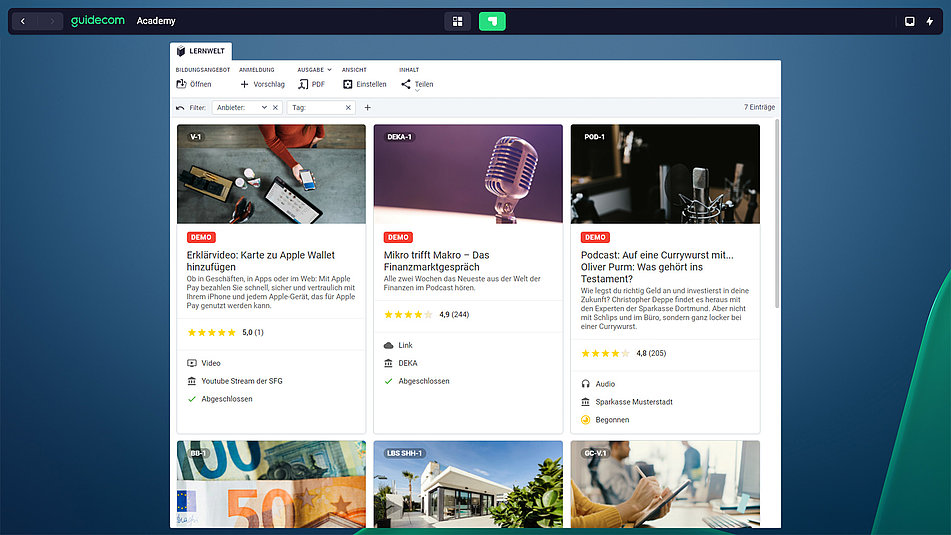Open the grid apps overview icon
The width and height of the screenshot is (951, 535).
457,21
